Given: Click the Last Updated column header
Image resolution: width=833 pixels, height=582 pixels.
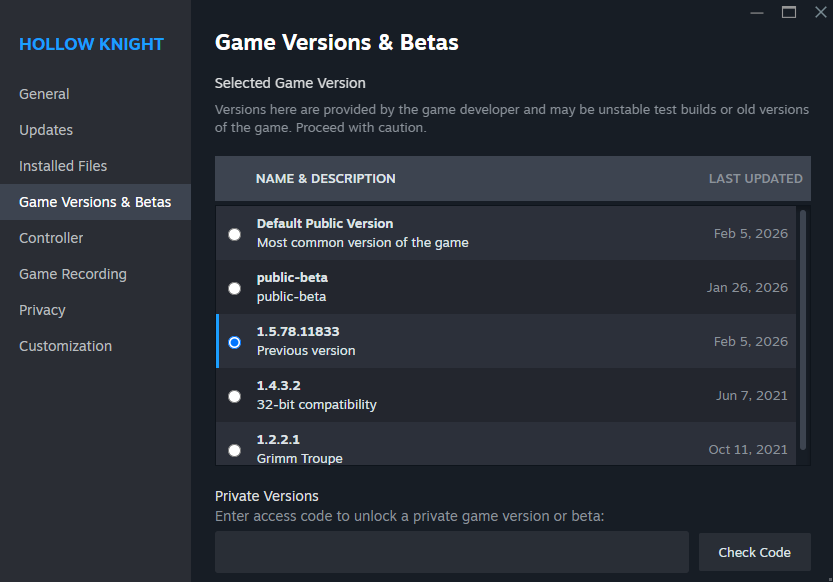Looking at the screenshot, I should pyautogui.click(x=755, y=179).
